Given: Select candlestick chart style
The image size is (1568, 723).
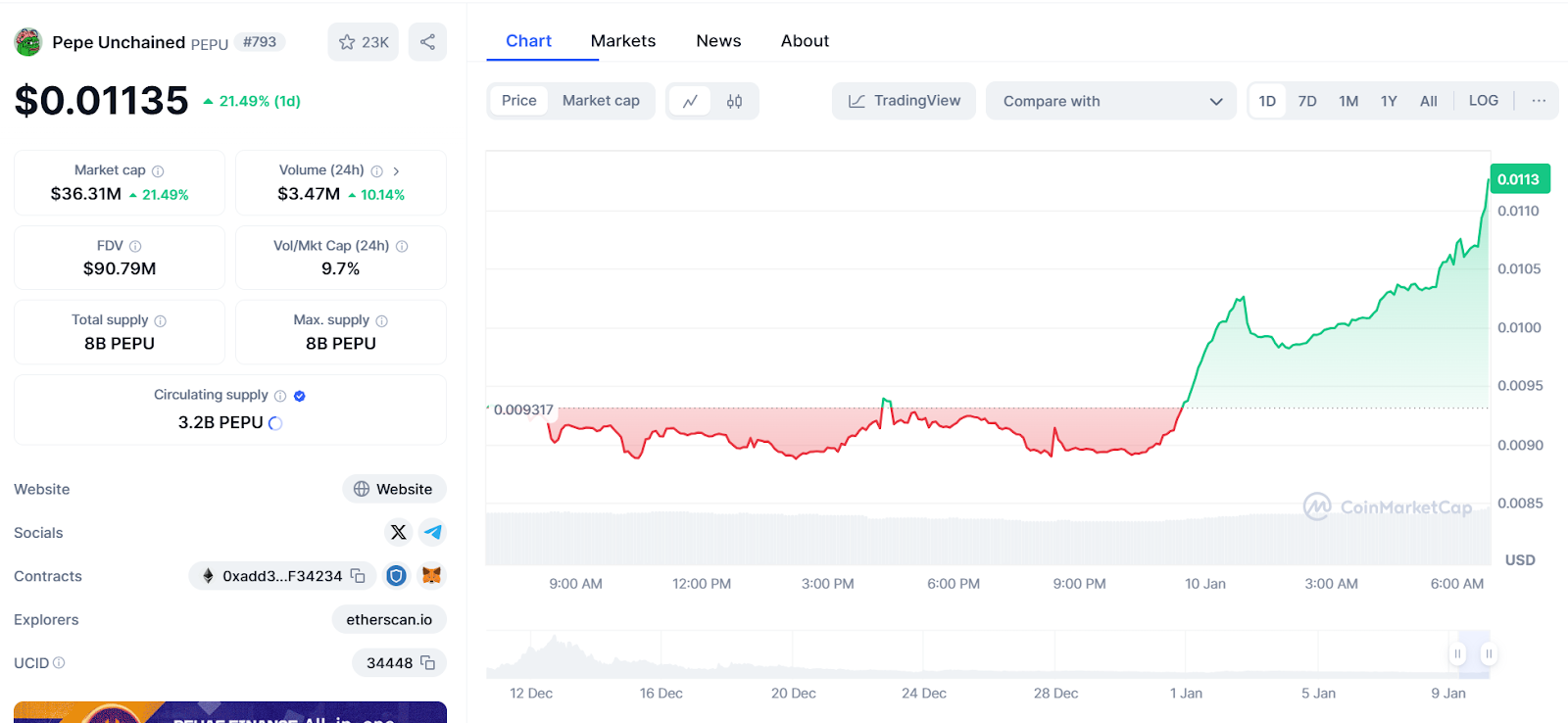Looking at the screenshot, I should 734,101.
